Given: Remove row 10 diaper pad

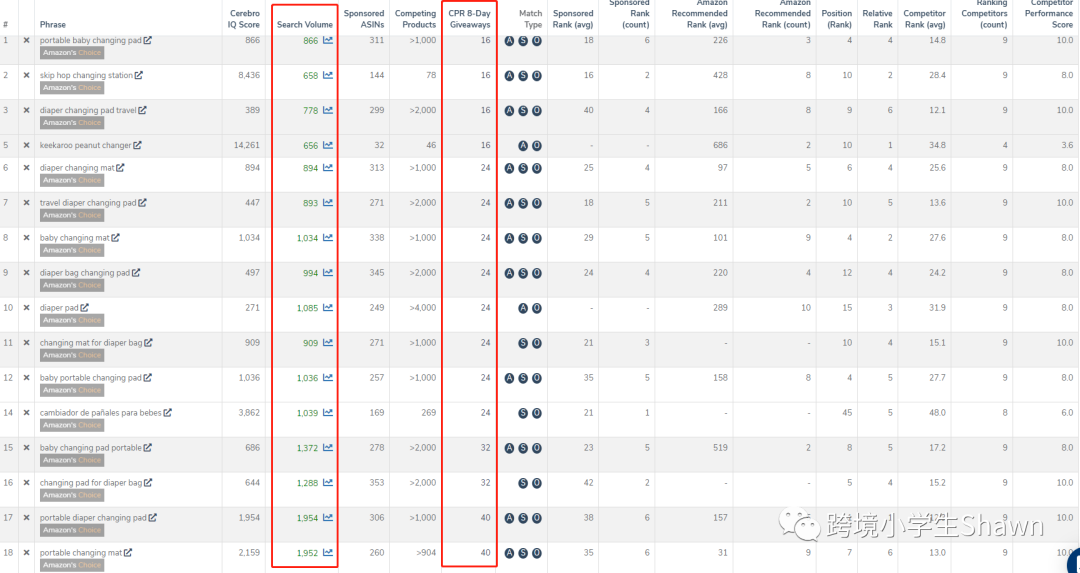Looking at the screenshot, I should point(26,308).
